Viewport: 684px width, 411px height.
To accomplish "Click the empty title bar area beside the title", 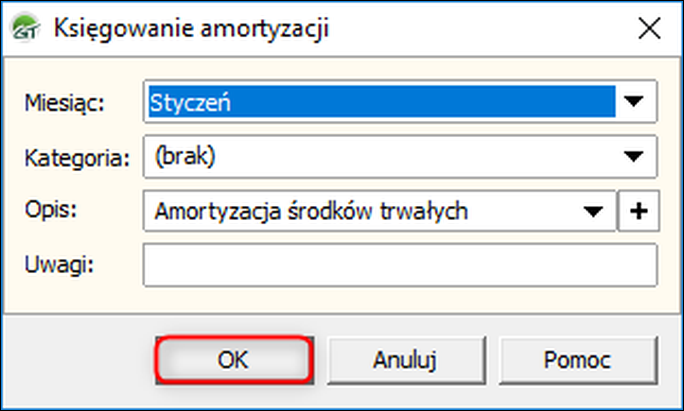I will (480, 29).
